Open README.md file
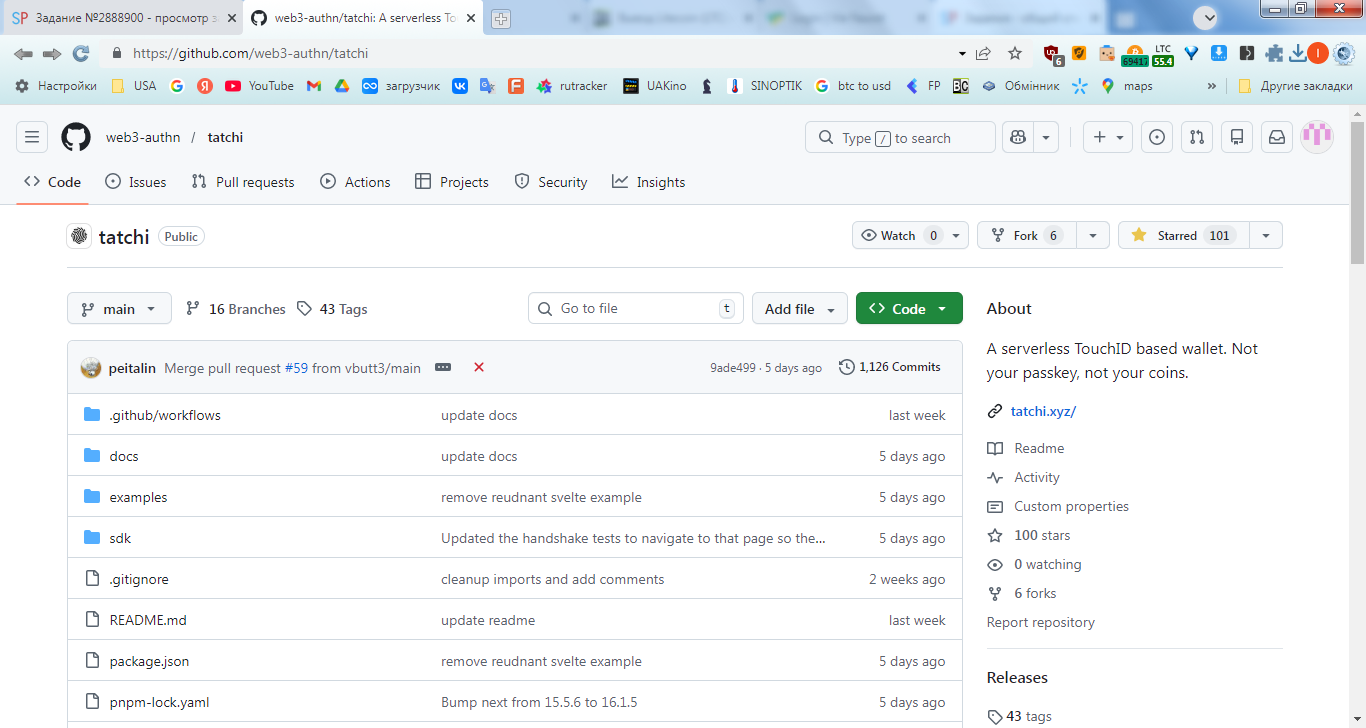This screenshot has width=1366, height=728. pos(148,620)
